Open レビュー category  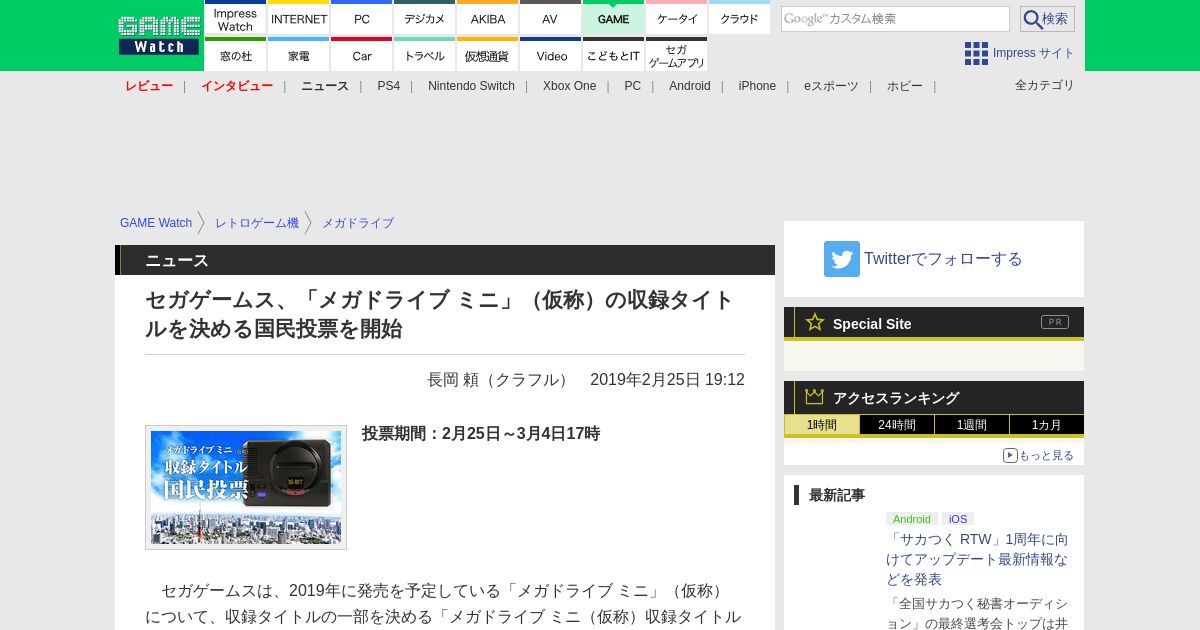[x=149, y=86]
